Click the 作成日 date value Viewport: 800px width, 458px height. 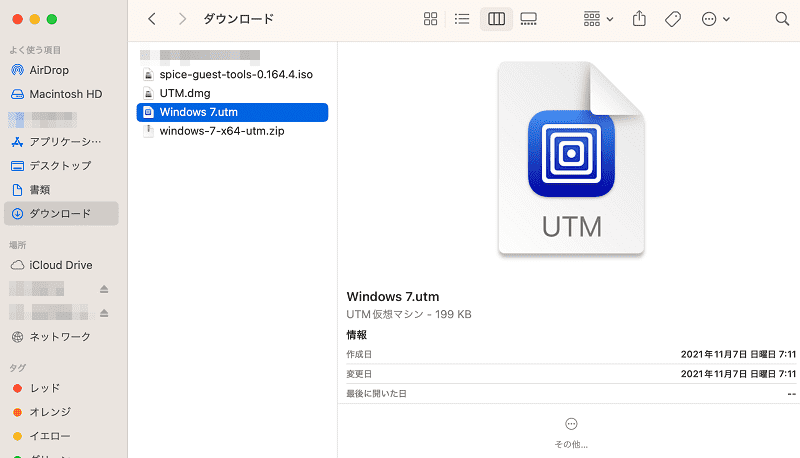click(x=738, y=354)
